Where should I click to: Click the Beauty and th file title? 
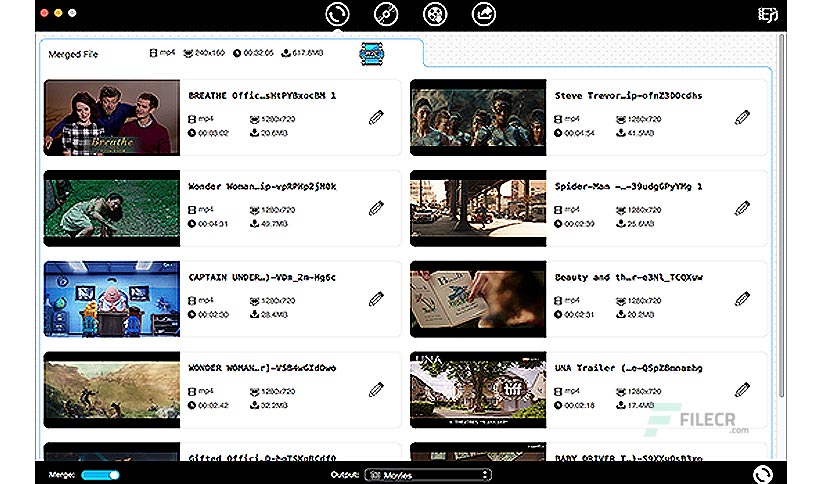629,277
